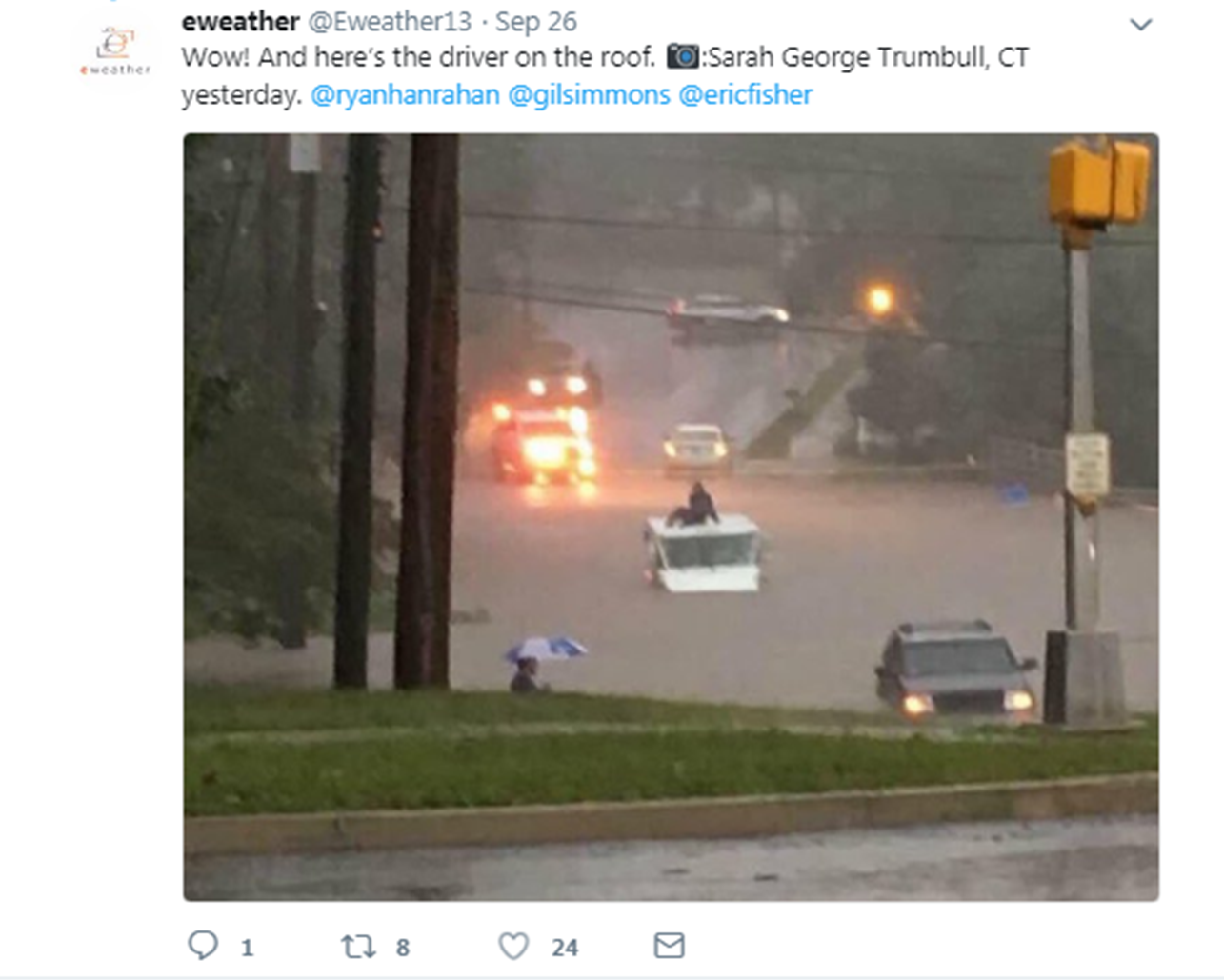Click the reply speech bubble icon

coord(203,945)
